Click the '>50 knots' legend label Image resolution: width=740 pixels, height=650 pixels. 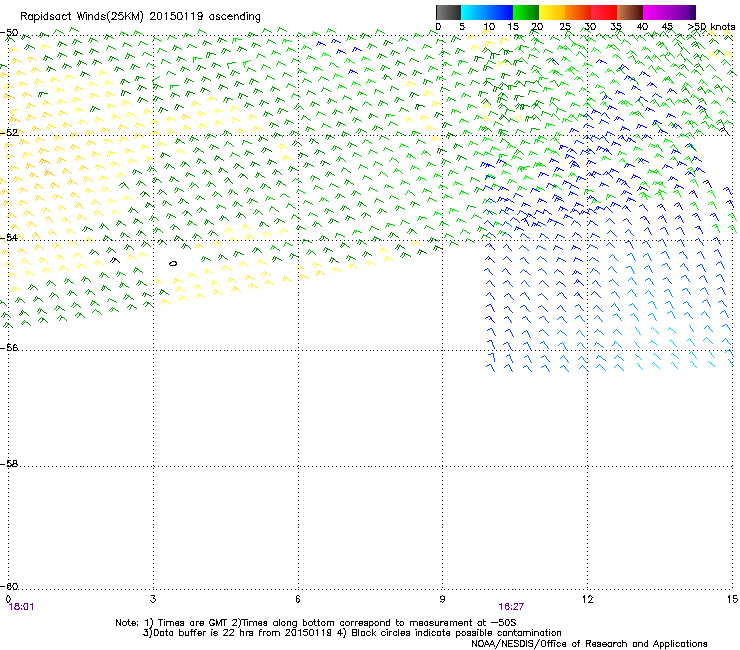(x=711, y=27)
